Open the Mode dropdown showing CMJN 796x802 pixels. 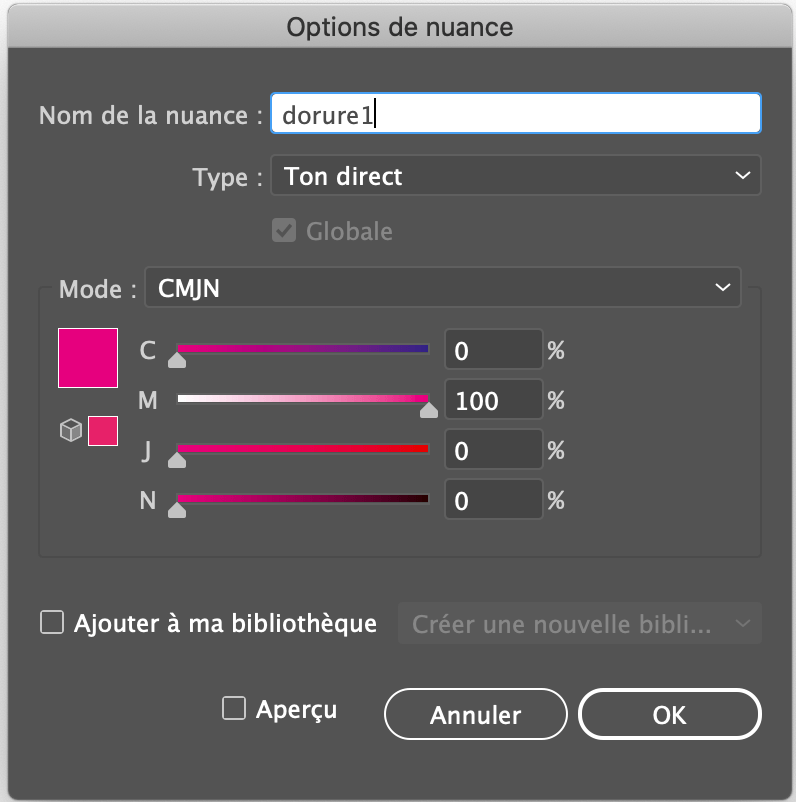[443, 288]
